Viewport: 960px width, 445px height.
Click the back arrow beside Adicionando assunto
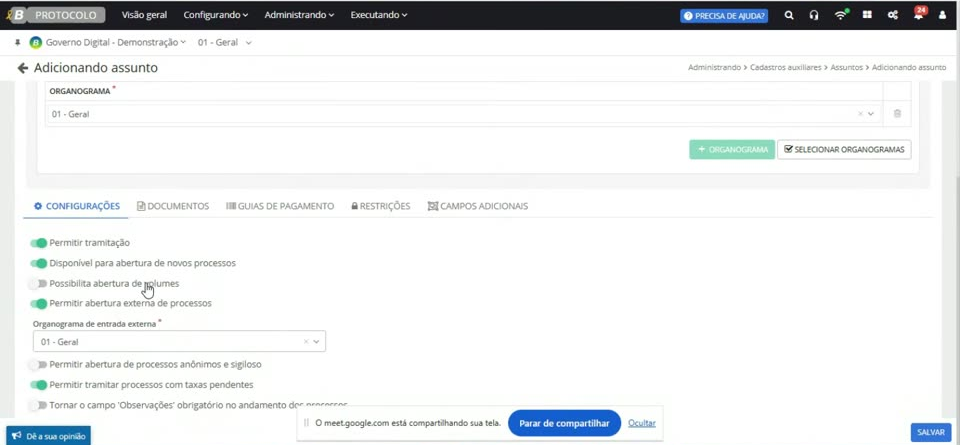(23, 68)
